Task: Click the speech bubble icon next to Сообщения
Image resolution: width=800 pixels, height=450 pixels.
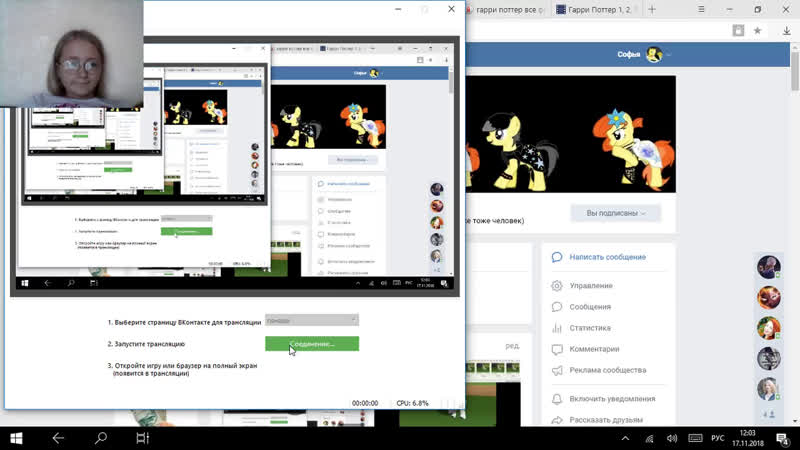Action: [557, 307]
